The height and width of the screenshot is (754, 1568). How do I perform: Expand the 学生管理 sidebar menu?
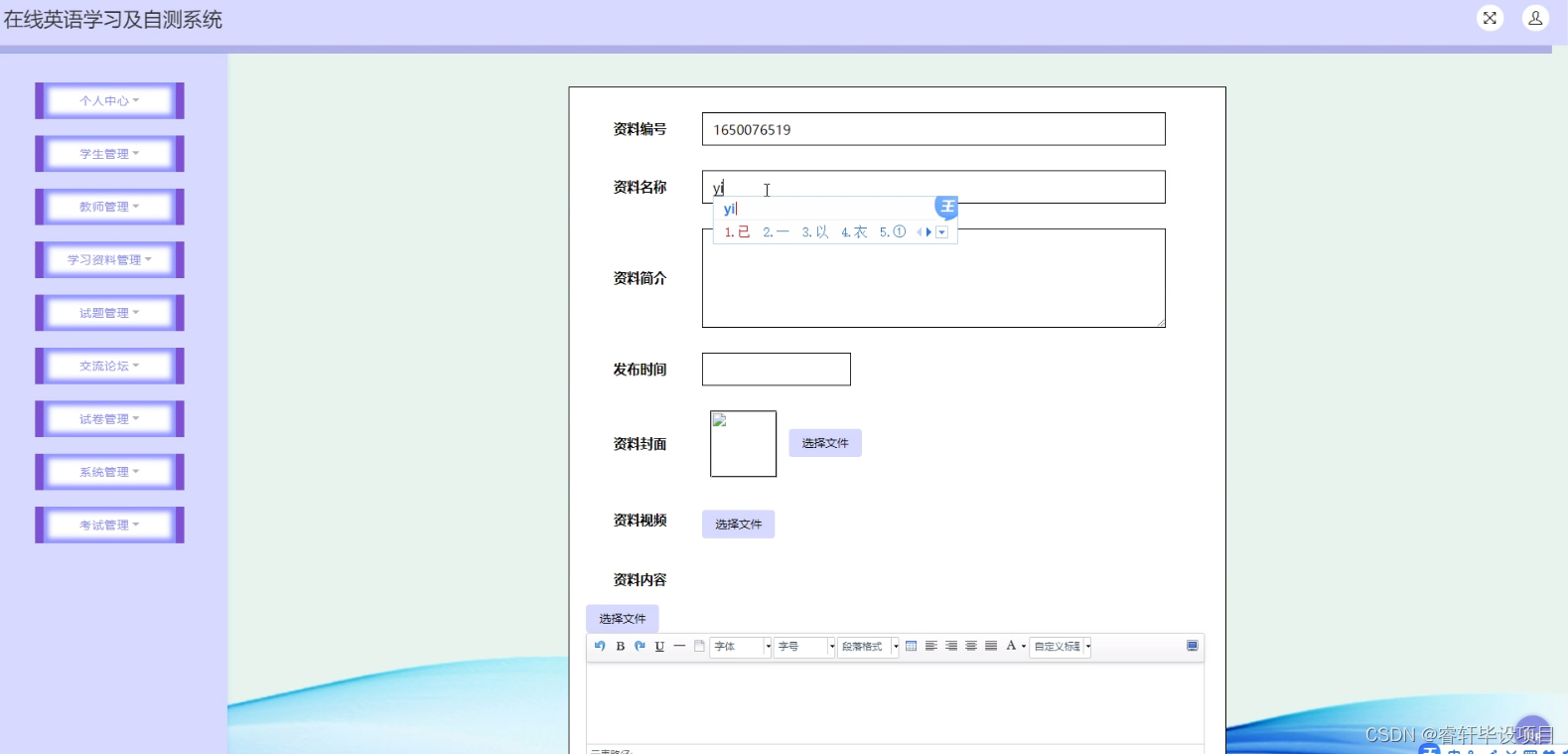tap(109, 154)
